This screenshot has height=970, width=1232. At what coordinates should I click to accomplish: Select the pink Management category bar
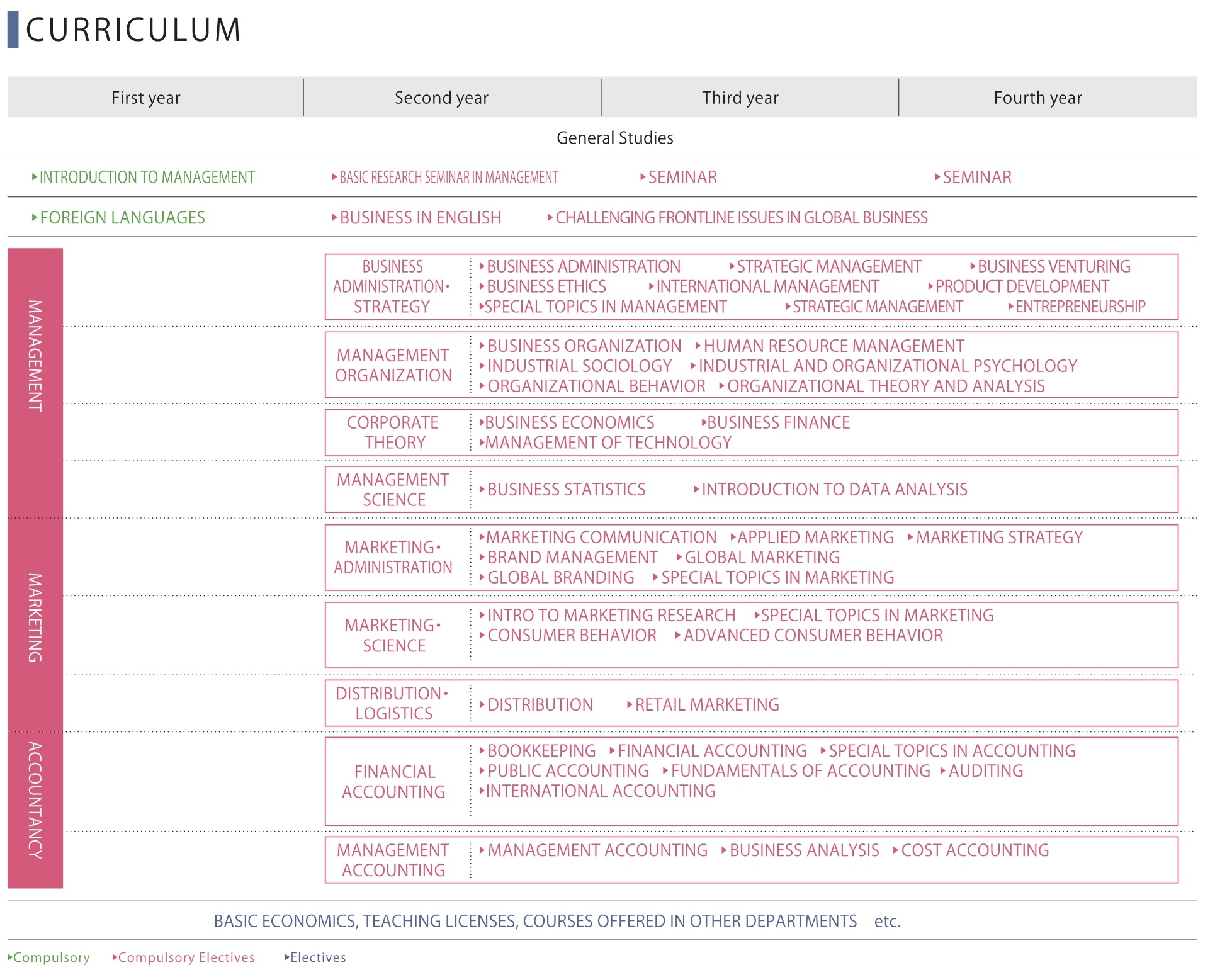35,356
